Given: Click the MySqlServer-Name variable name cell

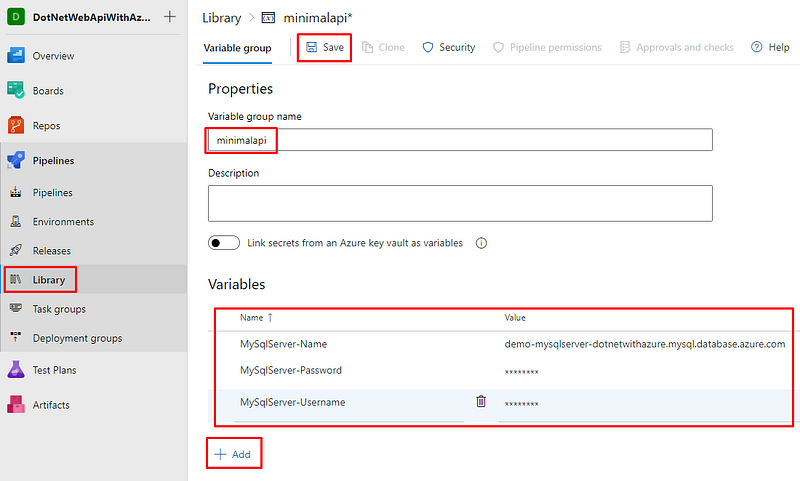Looking at the screenshot, I should pos(283,344).
